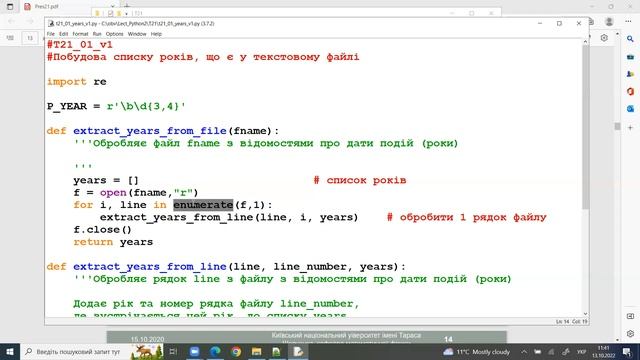Open Google Chrome from the taskbar

point(236,351)
